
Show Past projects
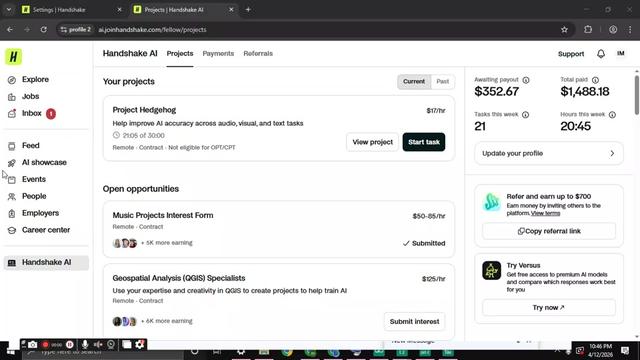click(x=442, y=82)
